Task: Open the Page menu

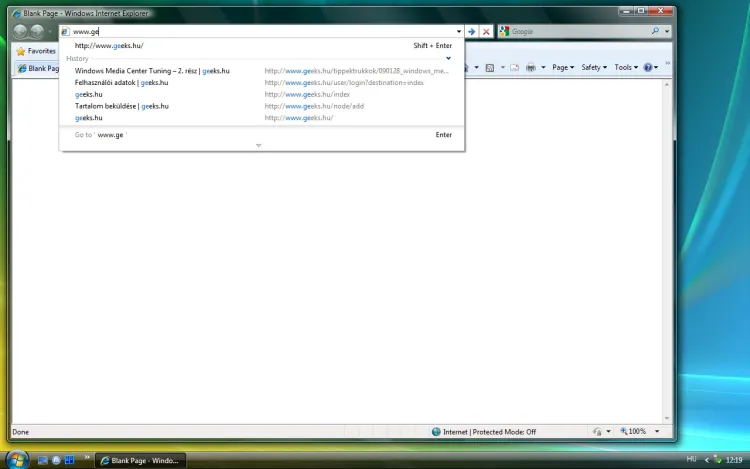Action: coord(563,68)
